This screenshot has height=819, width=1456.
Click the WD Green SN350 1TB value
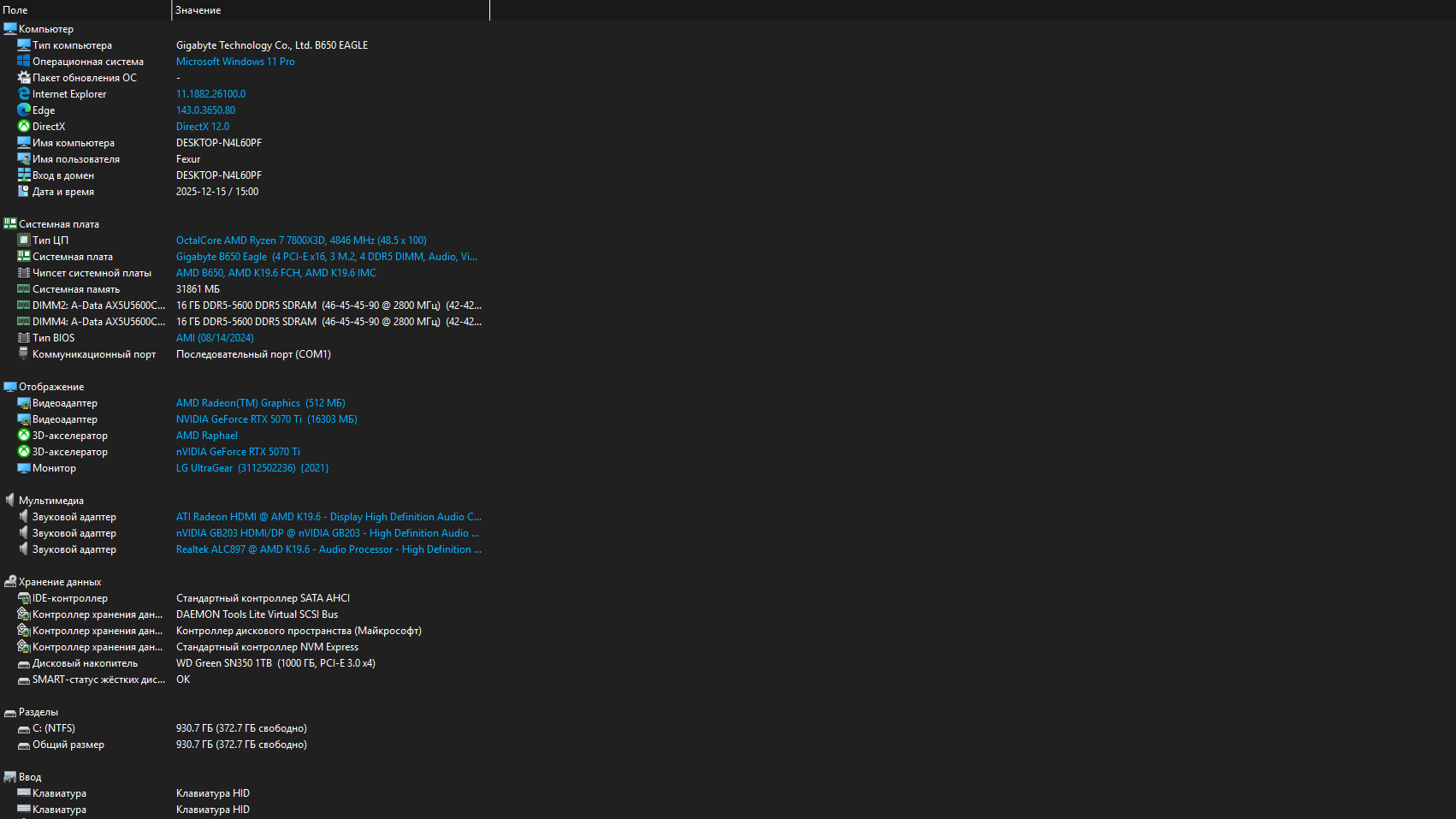click(275, 663)
